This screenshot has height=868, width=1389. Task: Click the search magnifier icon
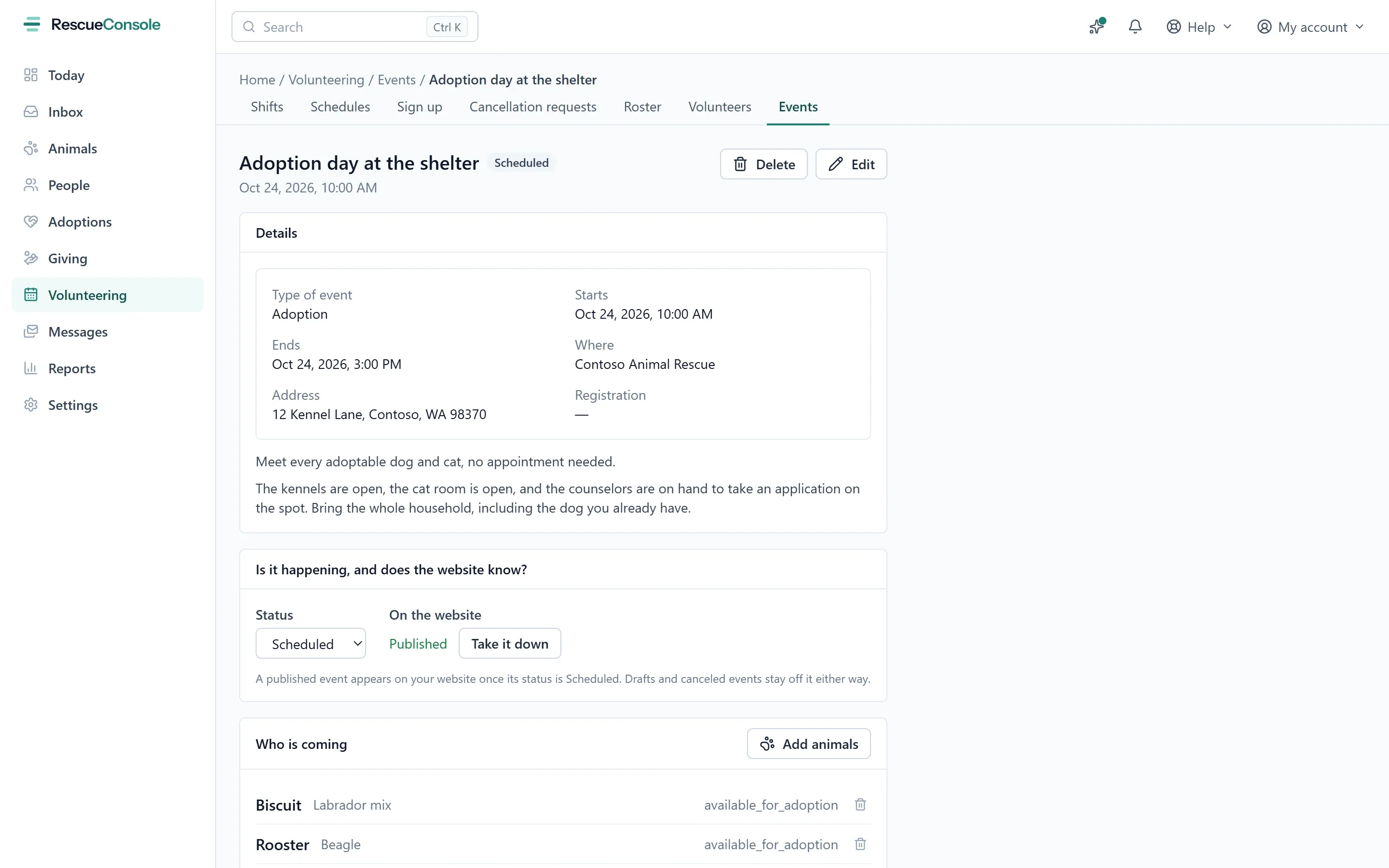pos(248,27)
